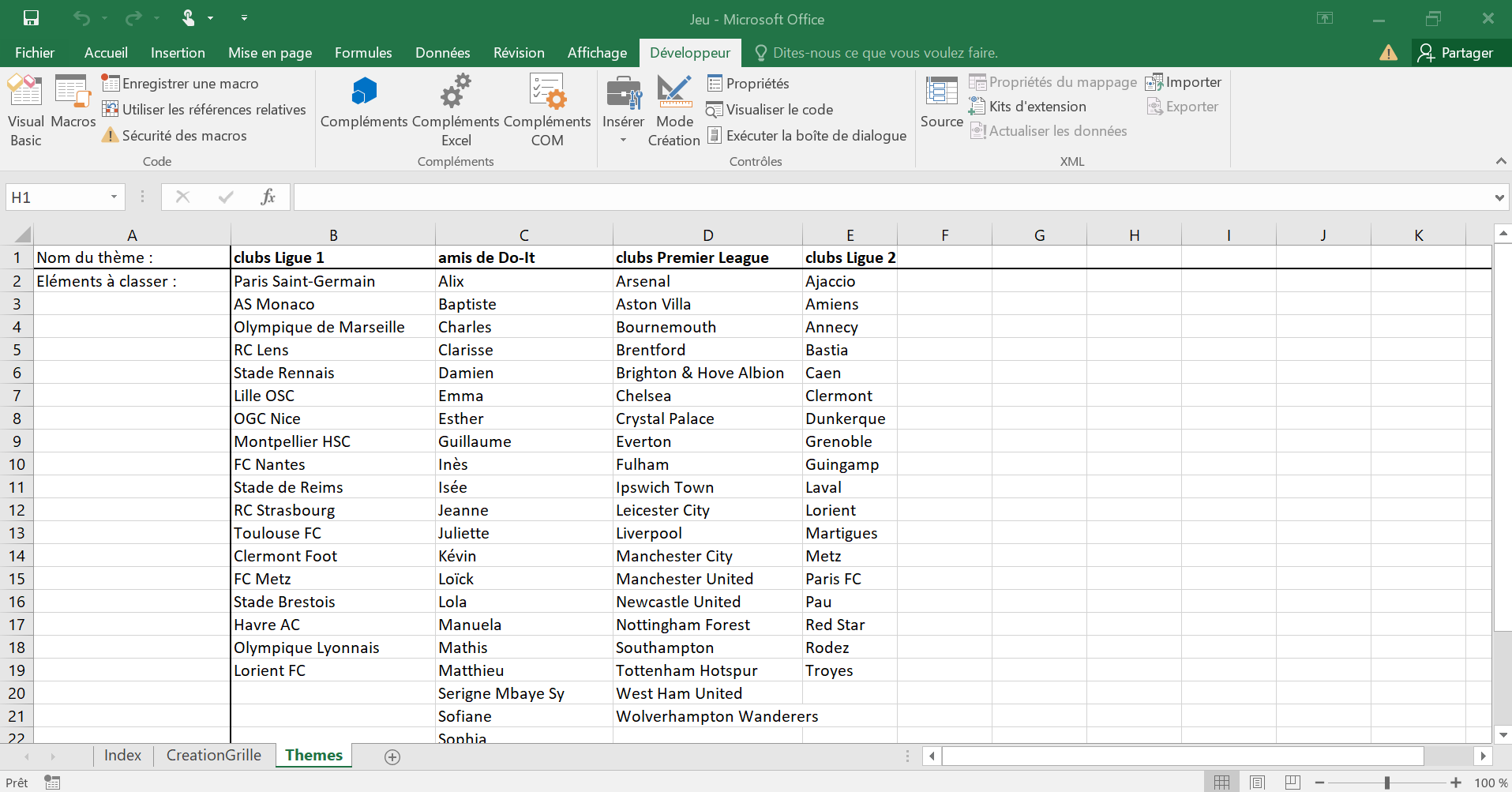Click the 100 % zoom level
This screenshot has width=1512, height=792.
[x=1490, y=783]
